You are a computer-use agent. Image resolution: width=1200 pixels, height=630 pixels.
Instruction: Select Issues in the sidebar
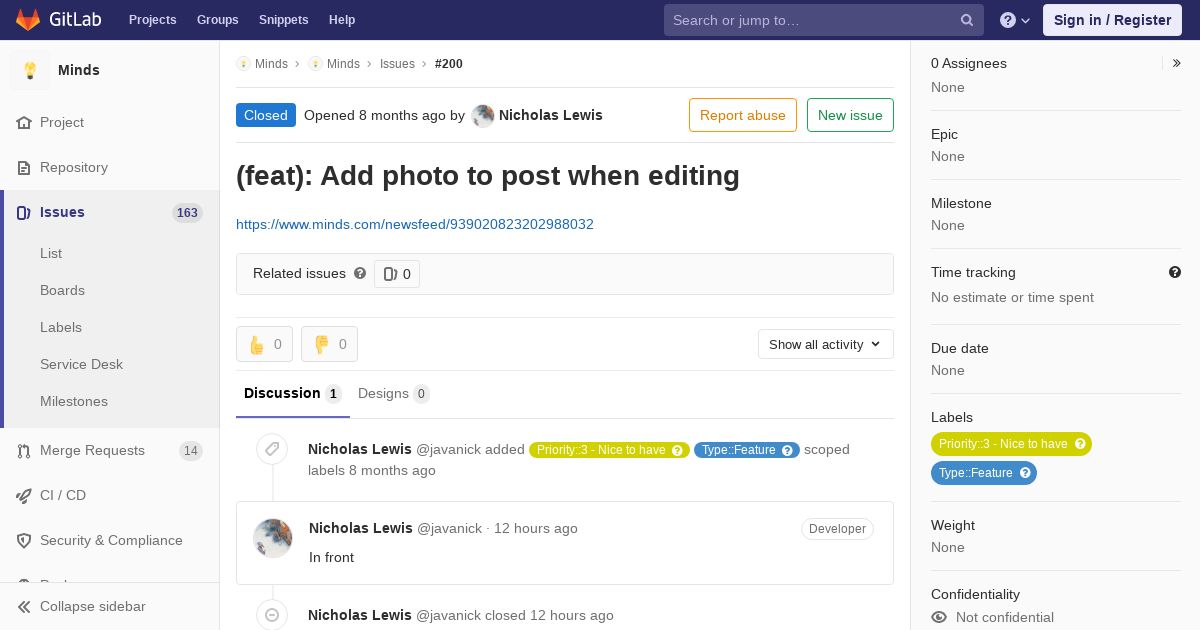click(62, 212)
